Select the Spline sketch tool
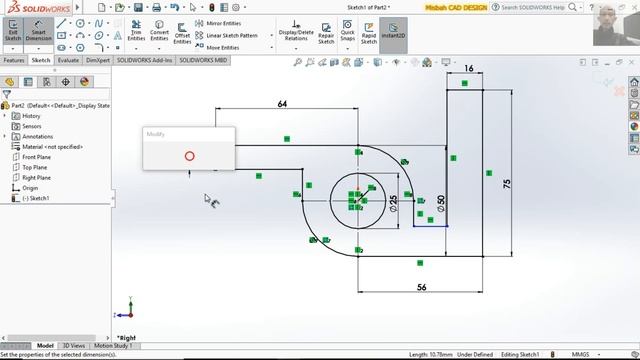This screenshot has width=640, height=360. pos(99,23)
